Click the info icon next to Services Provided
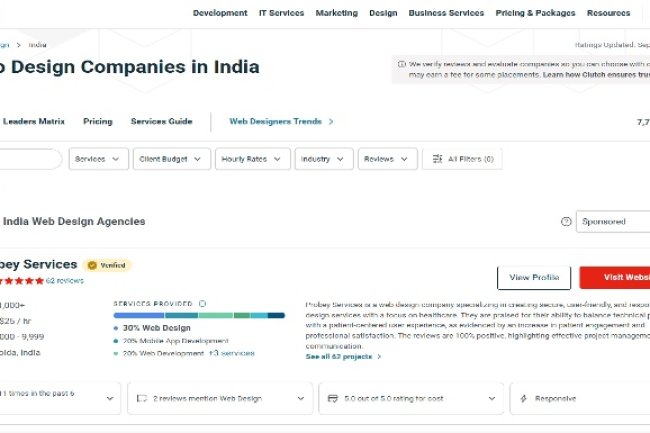 (x=202, y=303)
